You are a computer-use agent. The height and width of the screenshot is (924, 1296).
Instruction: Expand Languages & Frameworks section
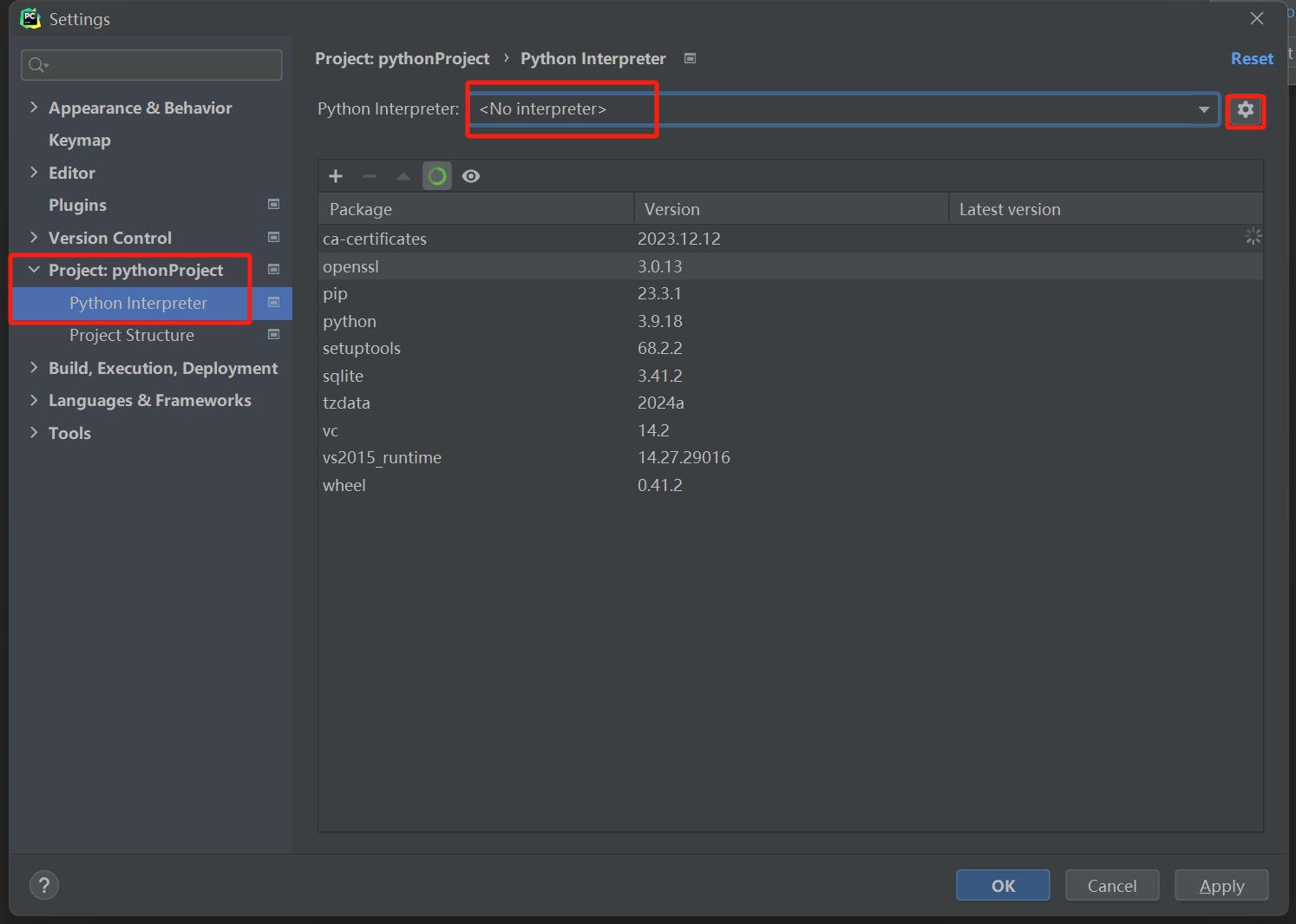tap(34, 400)
